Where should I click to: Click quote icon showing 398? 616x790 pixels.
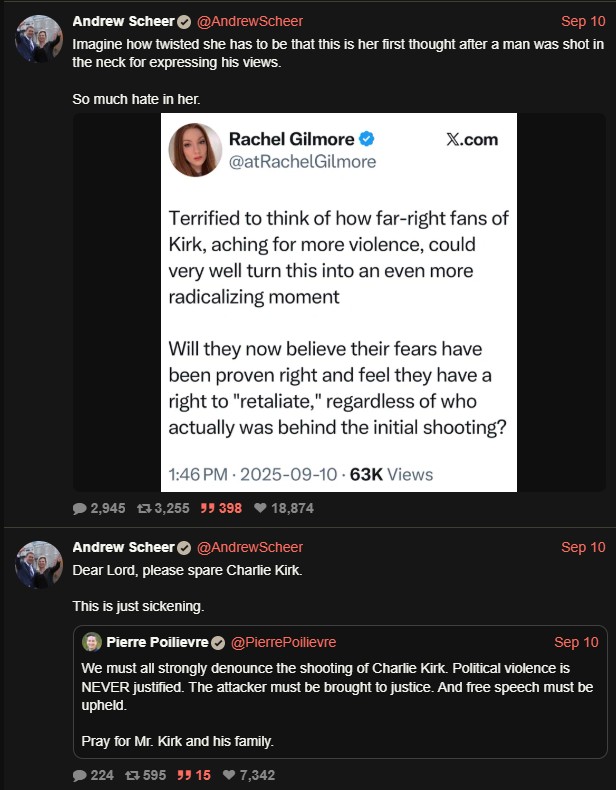(x=208, y=508)
